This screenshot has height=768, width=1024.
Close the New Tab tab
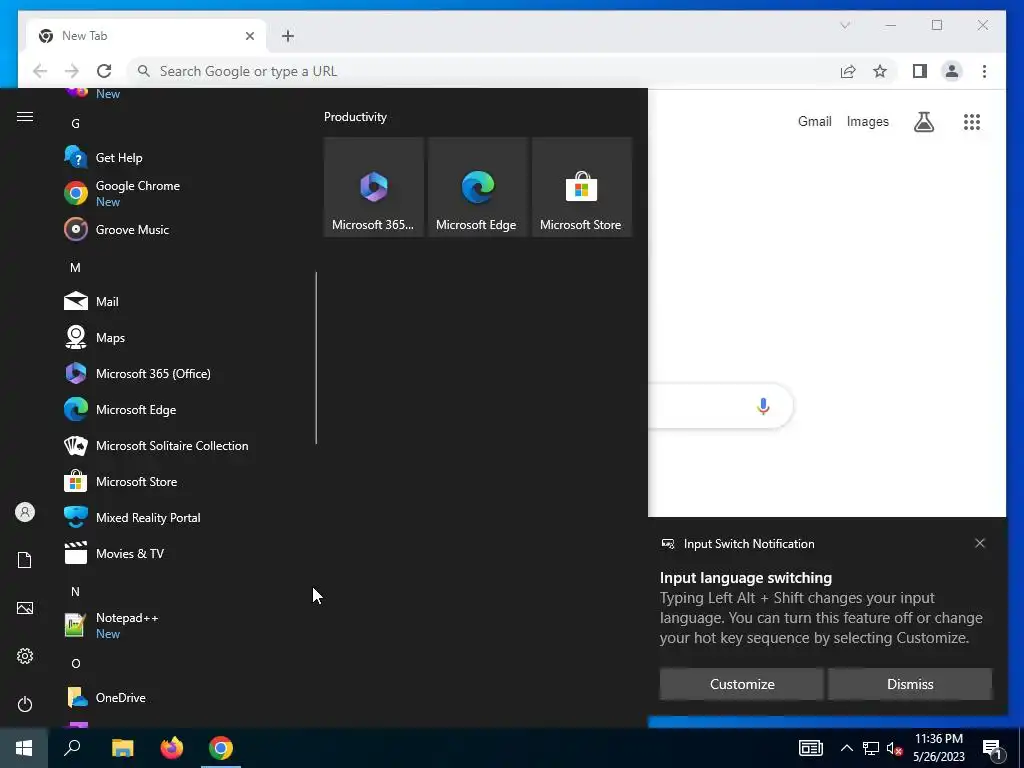tap(249, 36)
